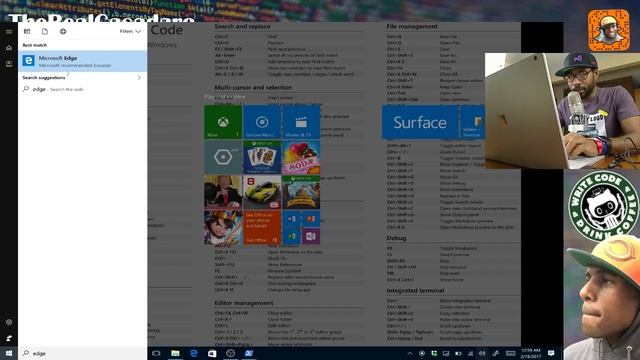This screenshot has width=640, height=360.
Task: Open the Candy Crush Soda tile
Action: 301,157
